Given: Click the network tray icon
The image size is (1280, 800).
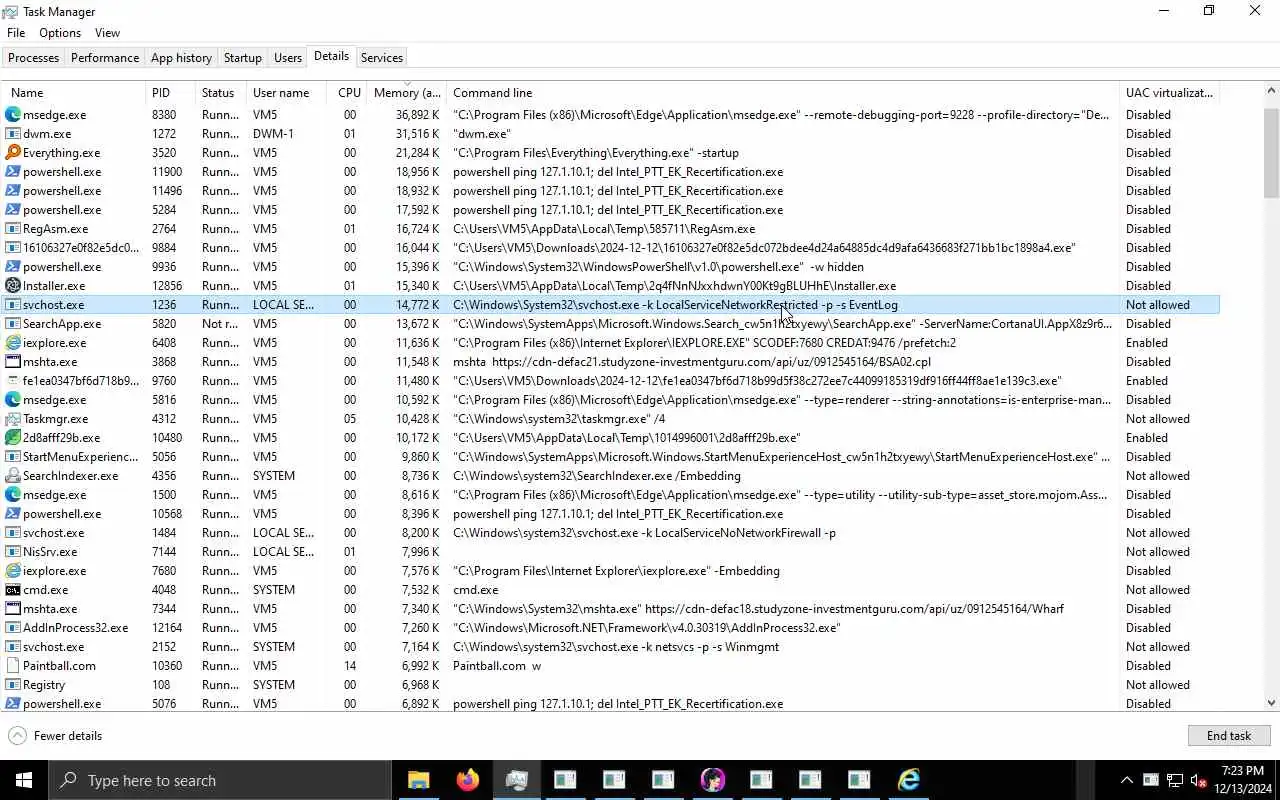Looking at the screenshot, I should coord(1174,780).
